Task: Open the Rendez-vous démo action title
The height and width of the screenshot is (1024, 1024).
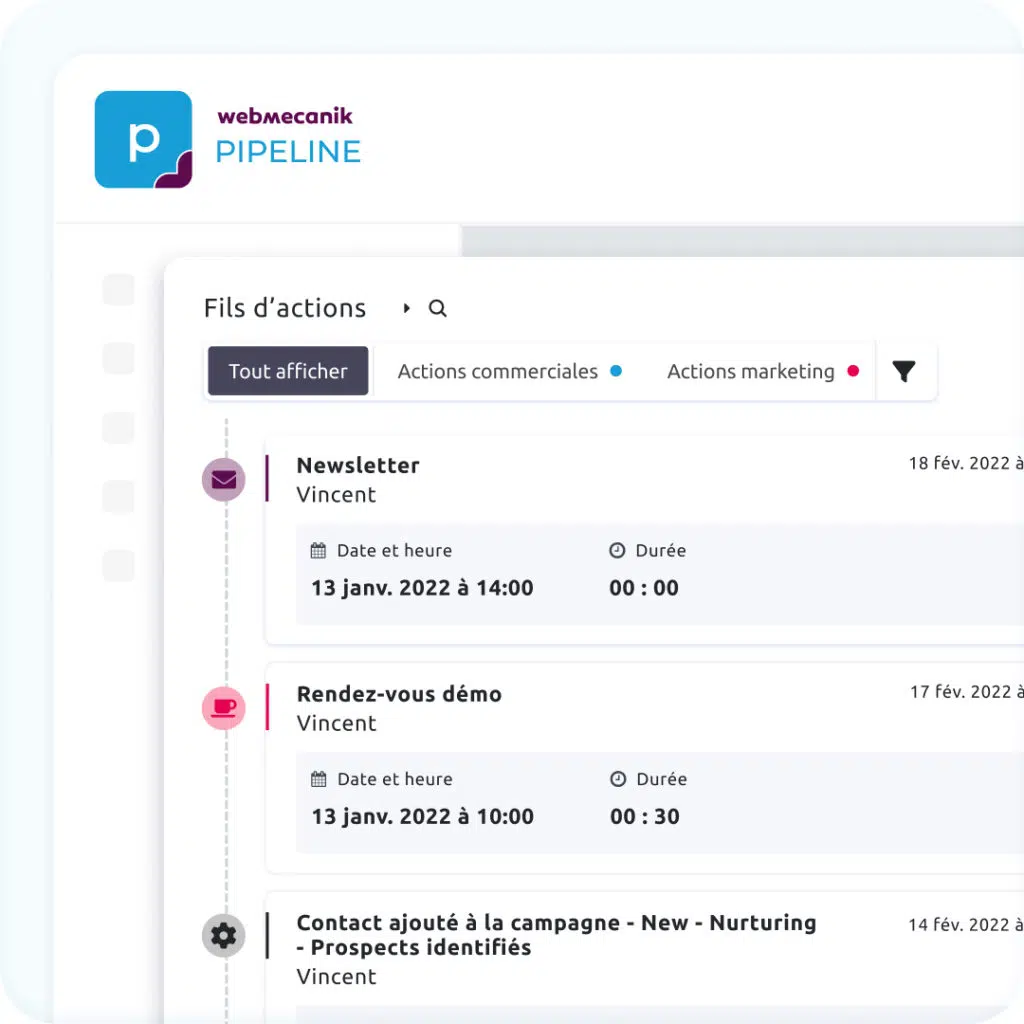Action: tap(399, 694)
